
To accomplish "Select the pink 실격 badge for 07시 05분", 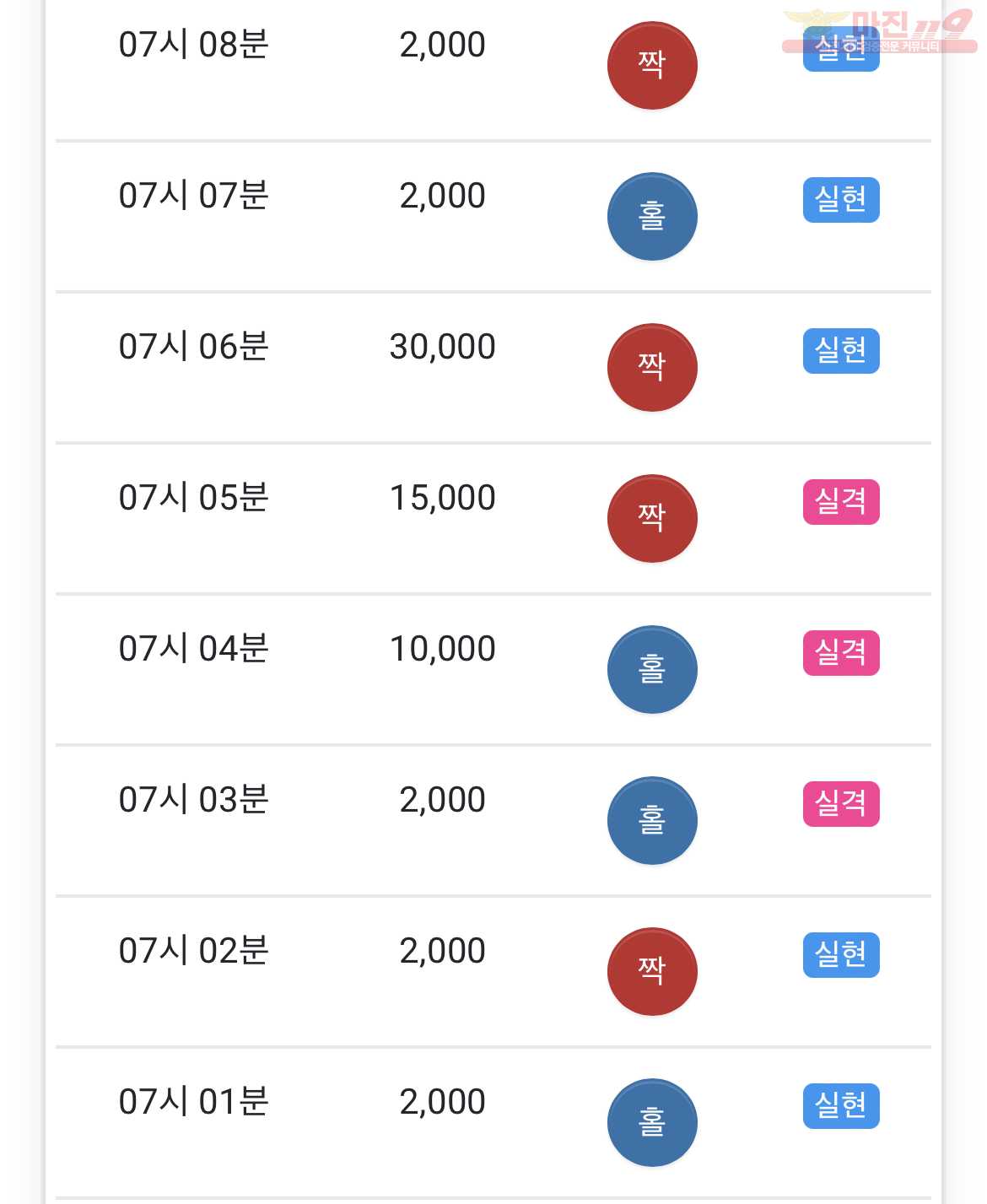I will 841,502.
